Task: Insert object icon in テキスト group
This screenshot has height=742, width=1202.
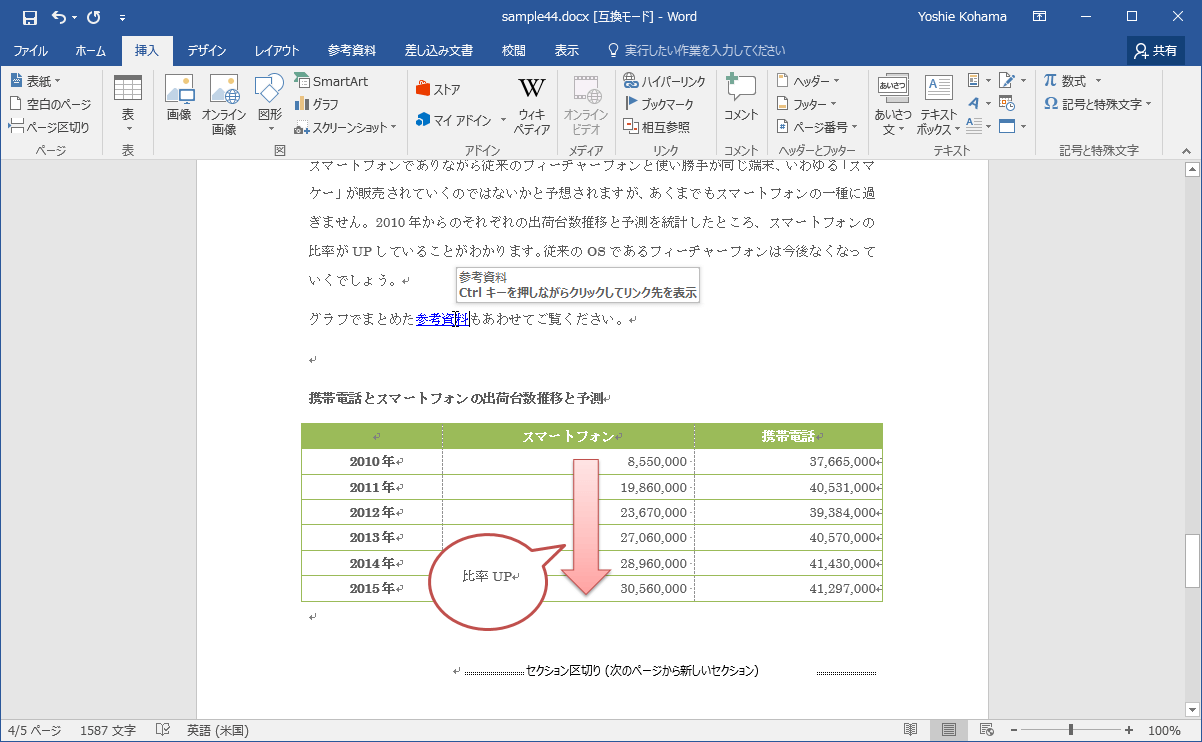Action: pos(1012,127)
